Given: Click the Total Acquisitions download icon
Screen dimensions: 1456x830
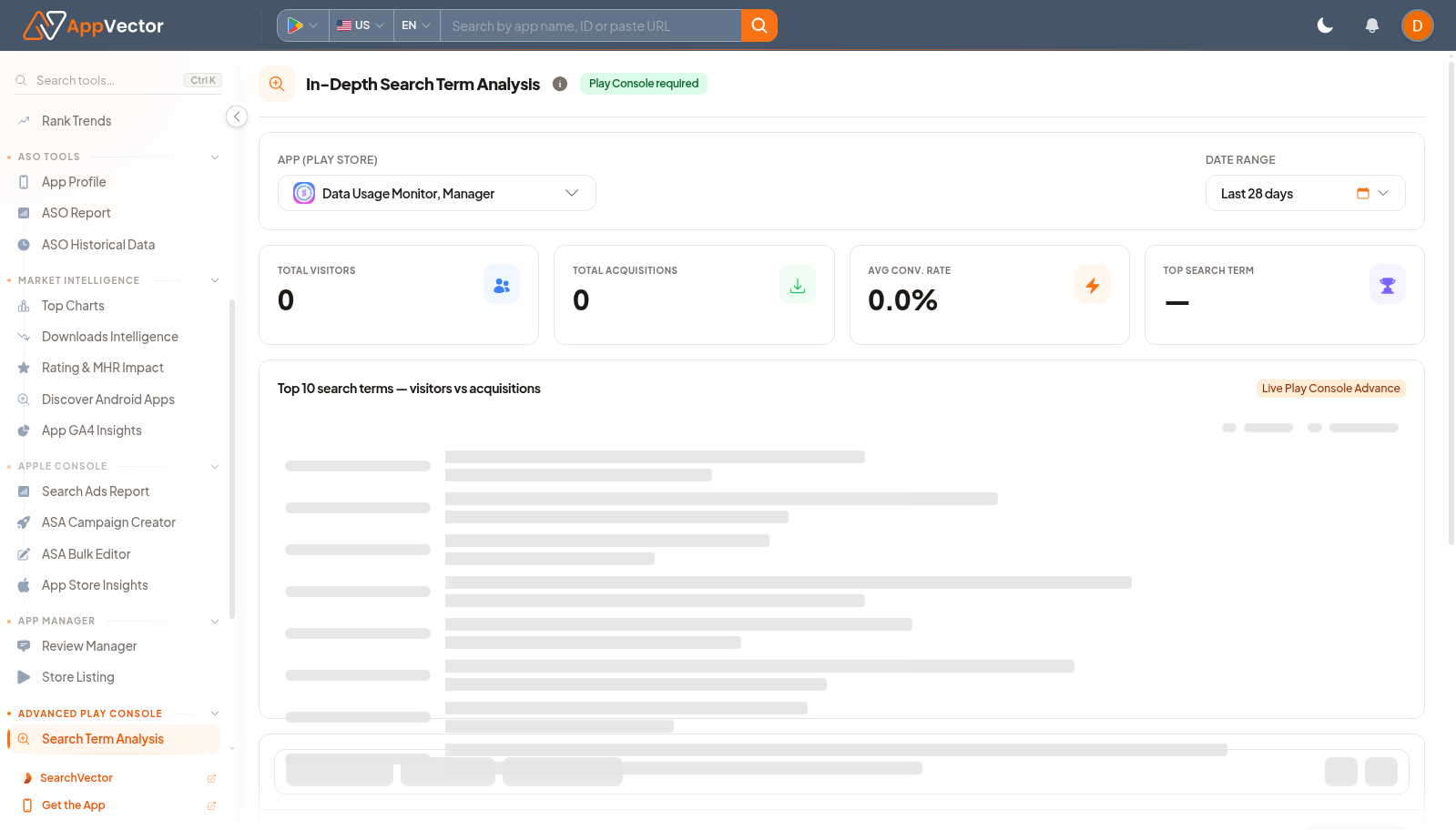Looking at the screenshot, I should point(798,285).
